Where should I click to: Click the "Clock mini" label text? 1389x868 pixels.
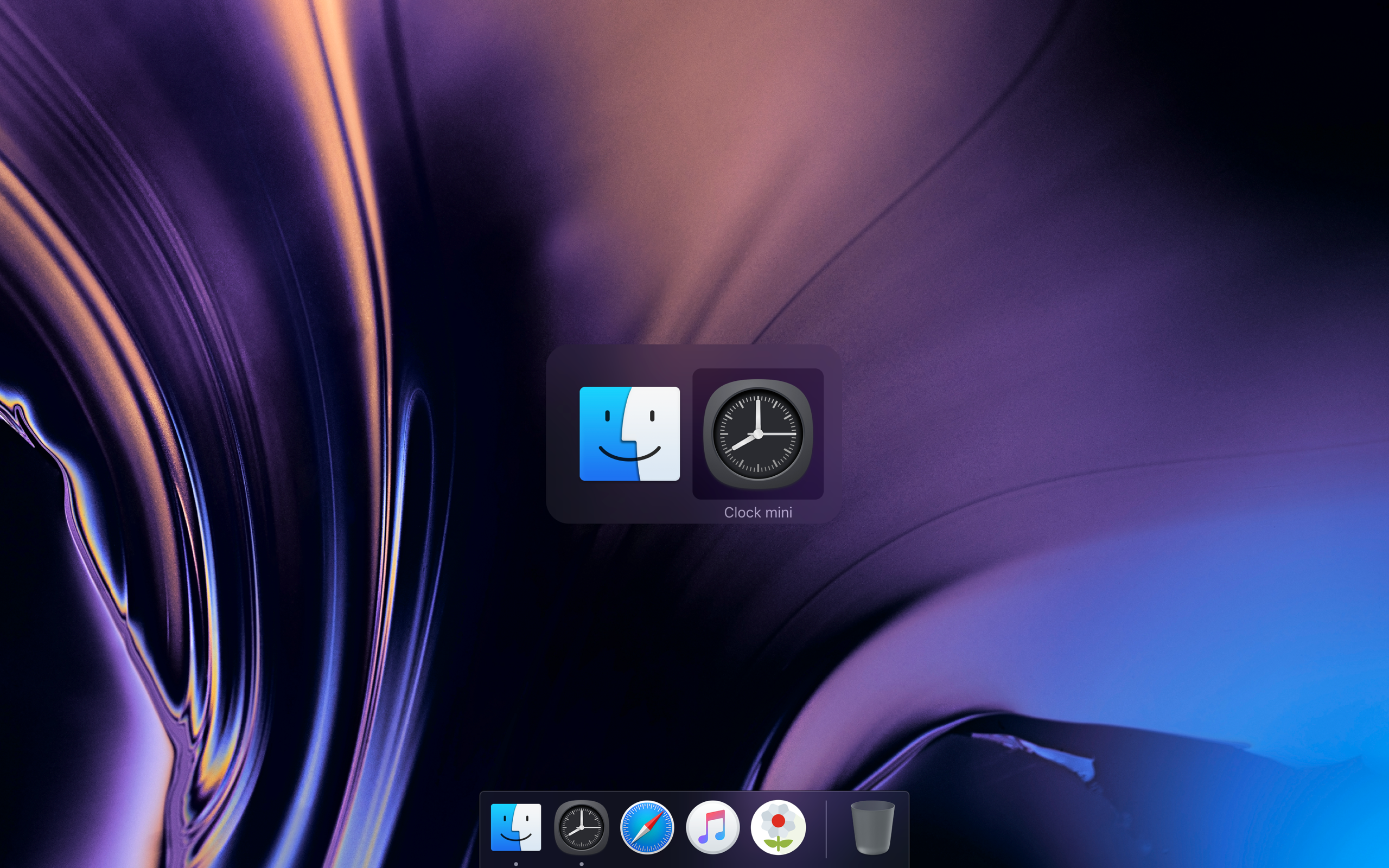[x=757, y=512]
